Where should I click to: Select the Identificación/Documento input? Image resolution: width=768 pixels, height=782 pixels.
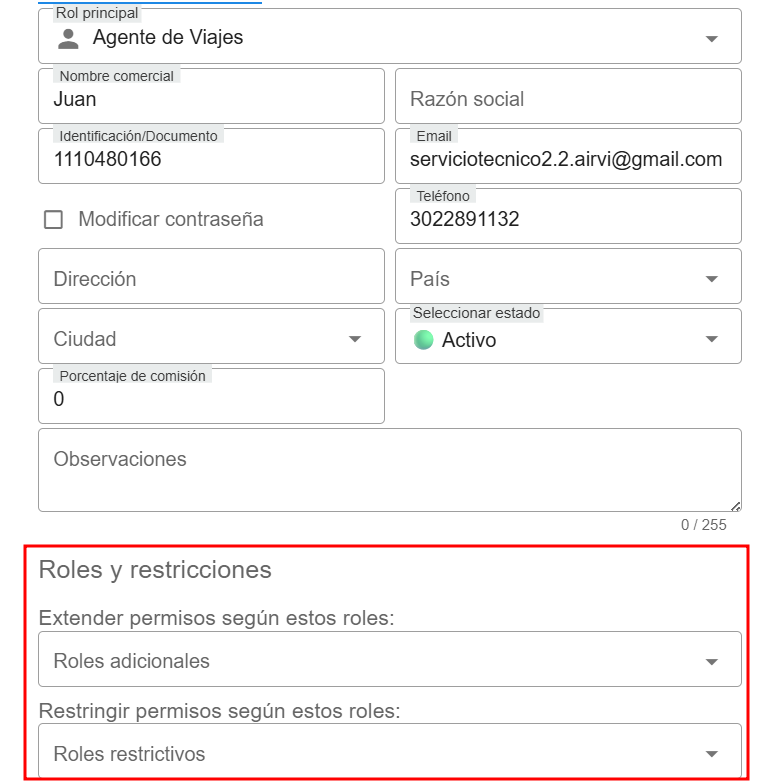[x=210, y=160]
